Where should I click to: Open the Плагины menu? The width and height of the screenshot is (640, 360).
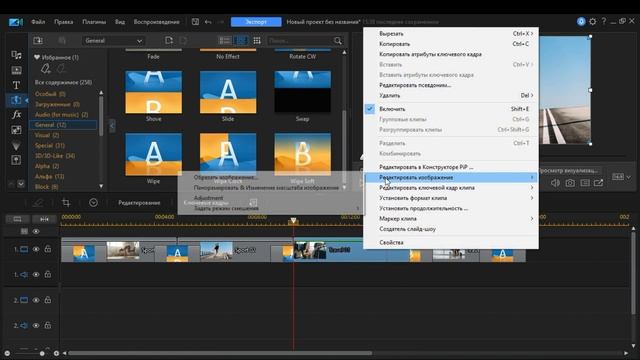94,22
